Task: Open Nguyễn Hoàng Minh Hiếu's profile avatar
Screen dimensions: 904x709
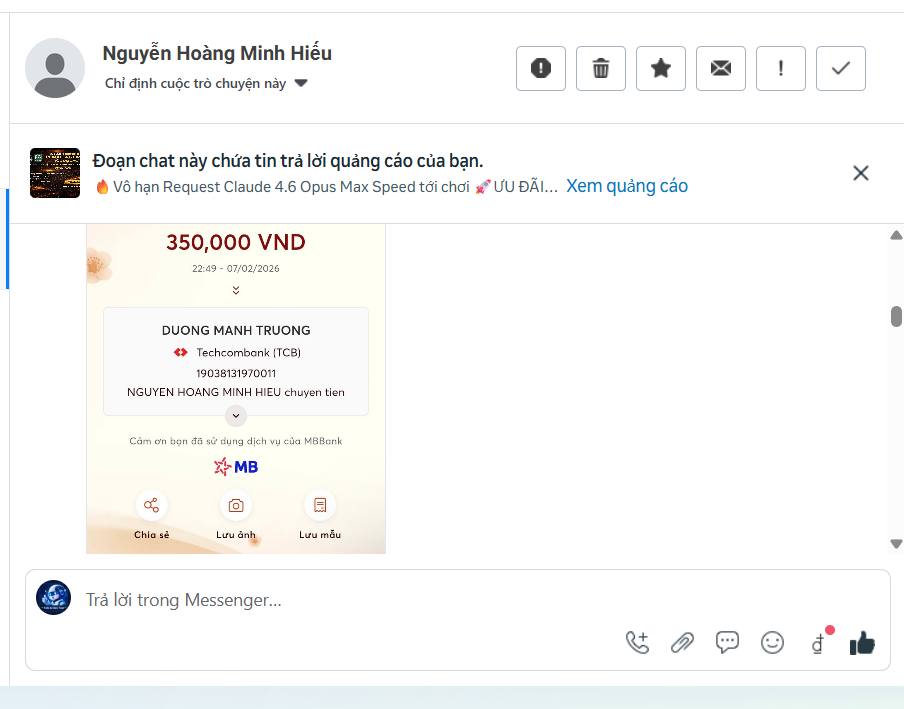Action: [55, 68]
